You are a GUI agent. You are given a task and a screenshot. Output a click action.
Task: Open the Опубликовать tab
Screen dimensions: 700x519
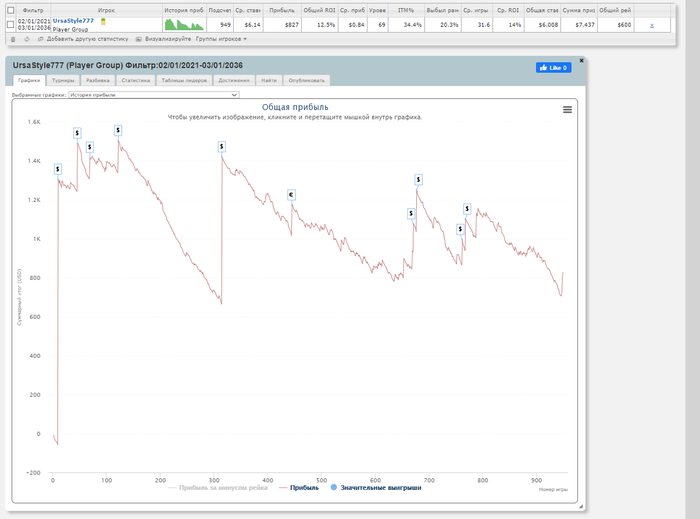tap(306, 80)
